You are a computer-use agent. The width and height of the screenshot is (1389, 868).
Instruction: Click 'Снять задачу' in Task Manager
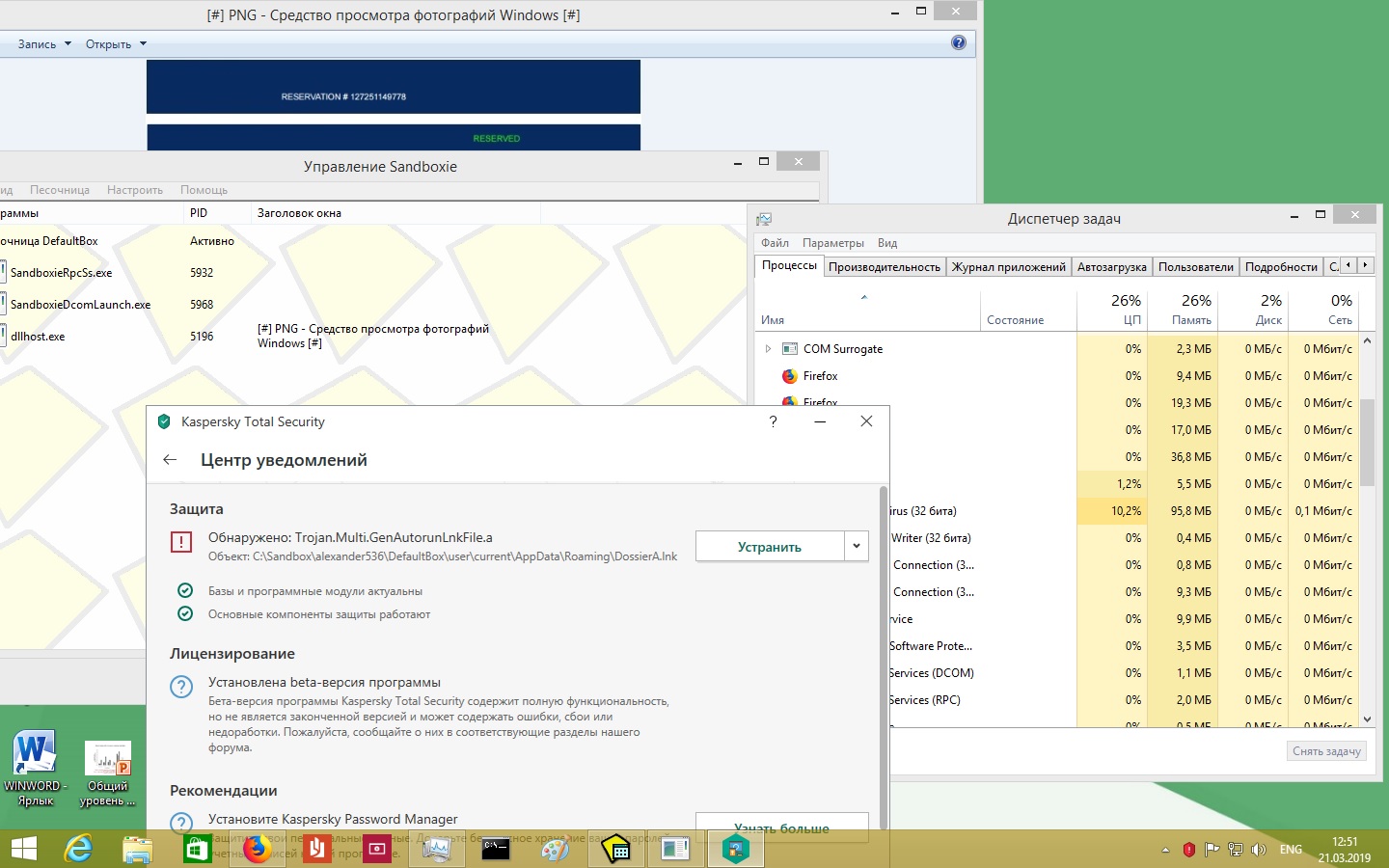(1327, 751)
